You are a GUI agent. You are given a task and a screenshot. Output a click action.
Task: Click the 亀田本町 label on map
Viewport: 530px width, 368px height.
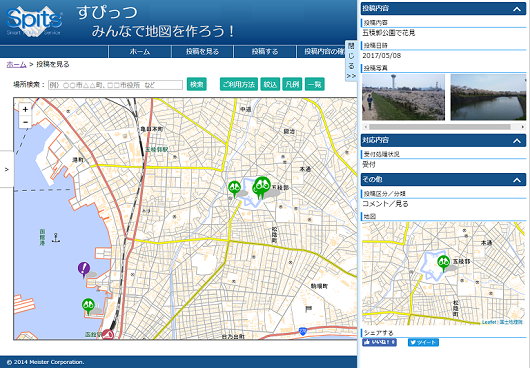coord(152,129)
